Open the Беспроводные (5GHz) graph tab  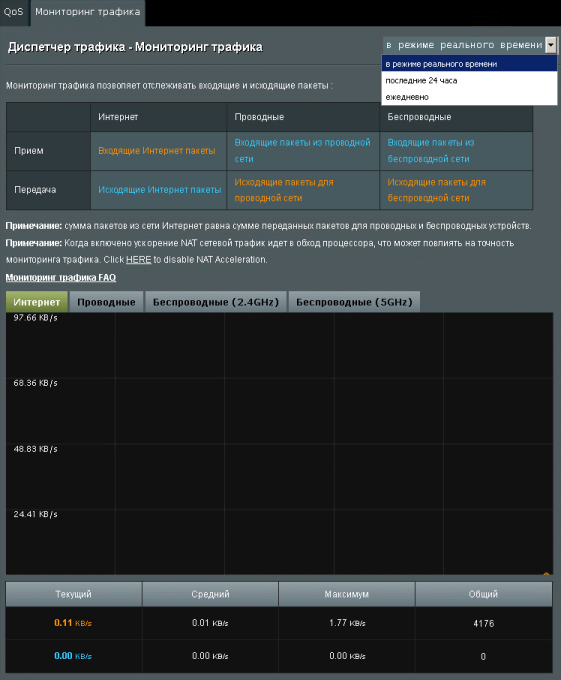pos(354,302)
